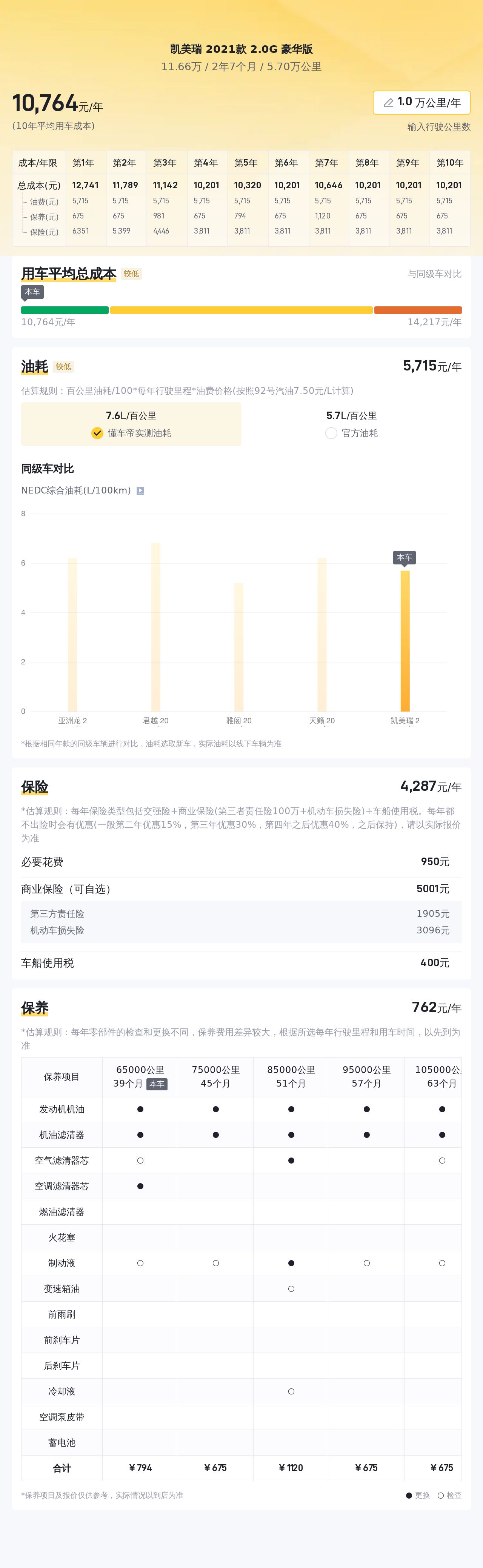Select the 官方油耗 radio button
Image resolution: width=483 pixels, height=1568 pixels.
[x=331, y=433]
